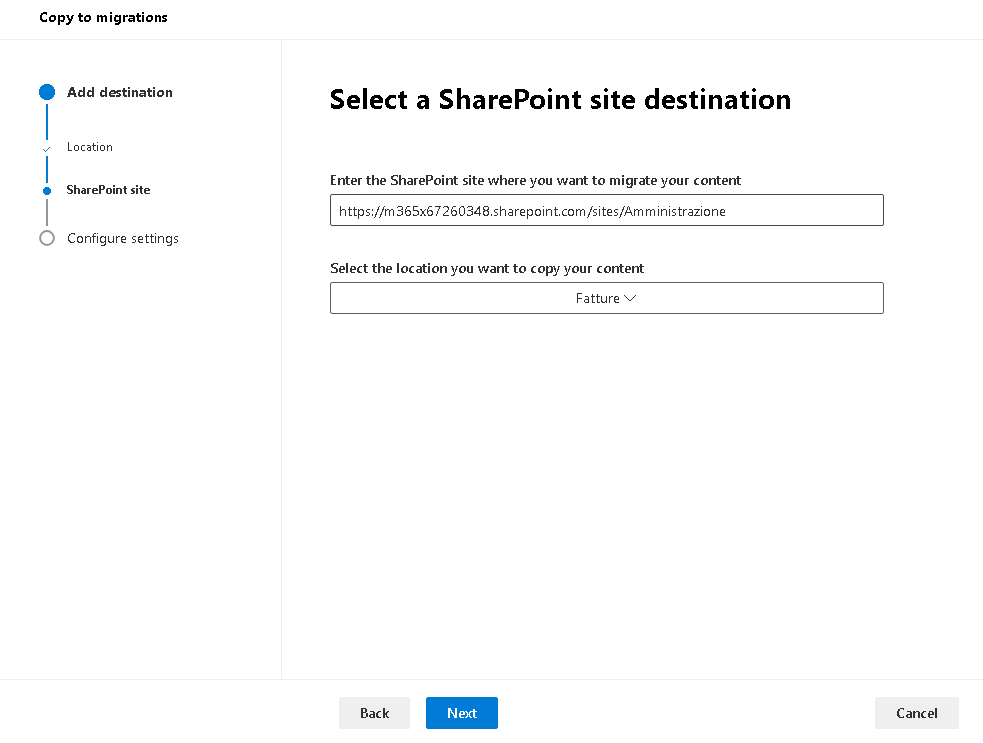The width and height of the screenshot is (983, 743).
Task: Select the Add destination step
Action: [120, 92]
